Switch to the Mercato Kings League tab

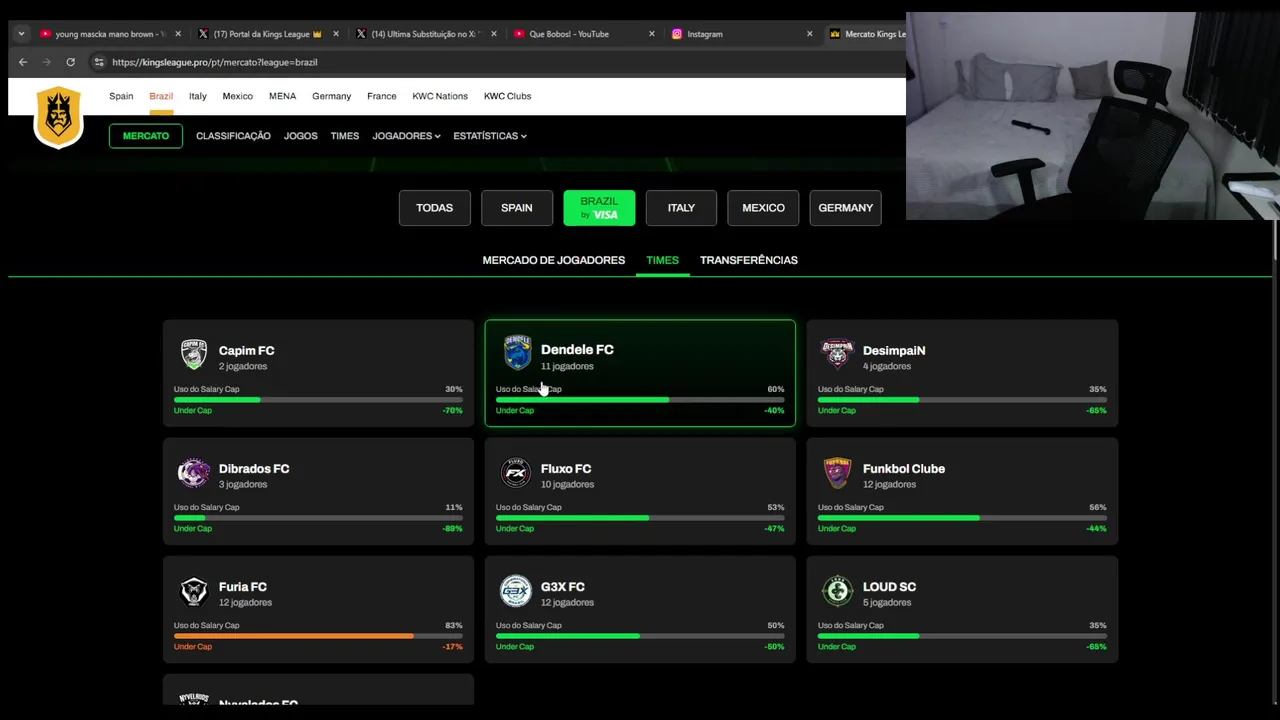pos(865,34)
